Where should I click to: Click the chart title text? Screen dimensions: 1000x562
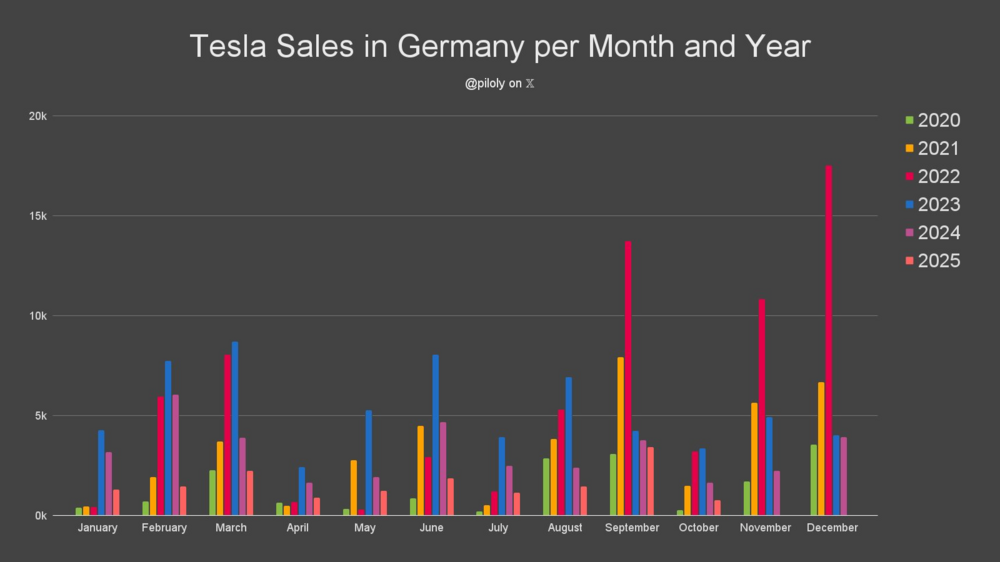500,46
